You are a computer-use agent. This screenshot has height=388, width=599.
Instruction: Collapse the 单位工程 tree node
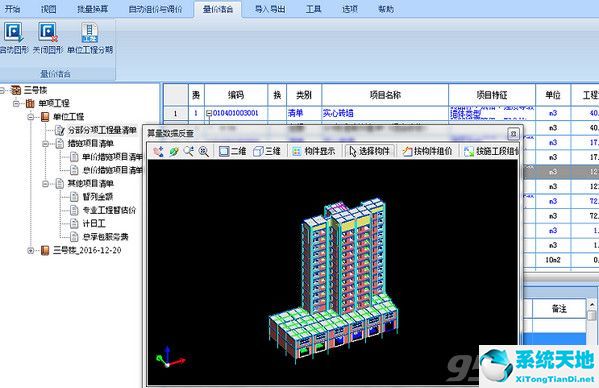pos(31,117)
